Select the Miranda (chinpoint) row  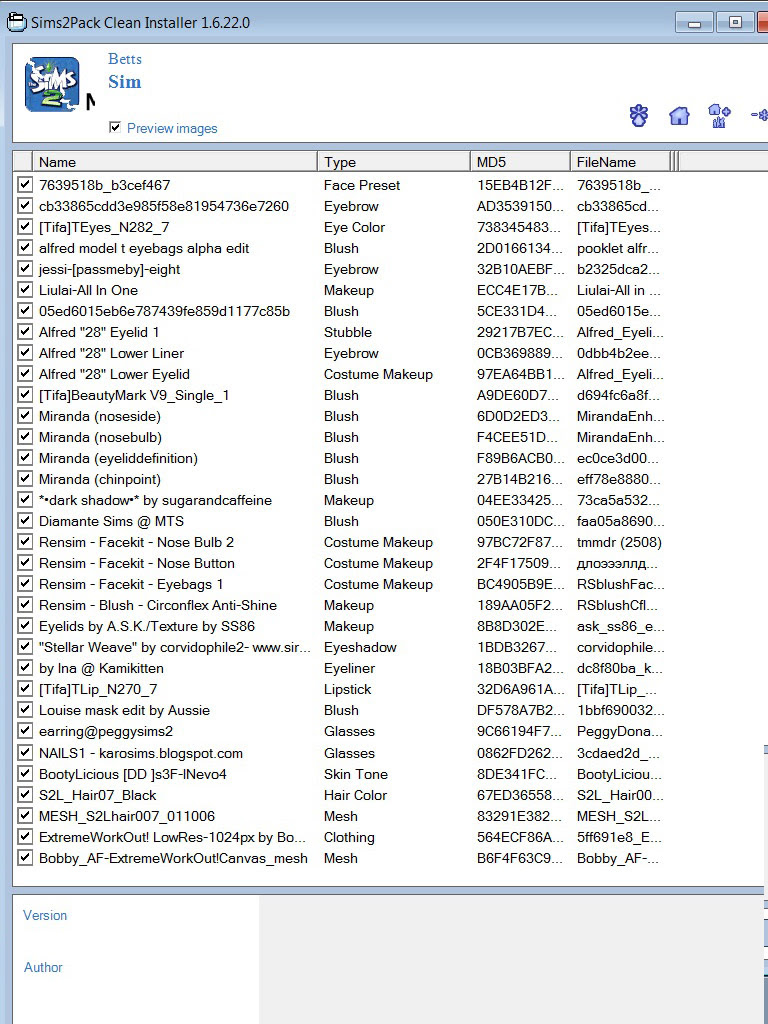click(342, 479)
